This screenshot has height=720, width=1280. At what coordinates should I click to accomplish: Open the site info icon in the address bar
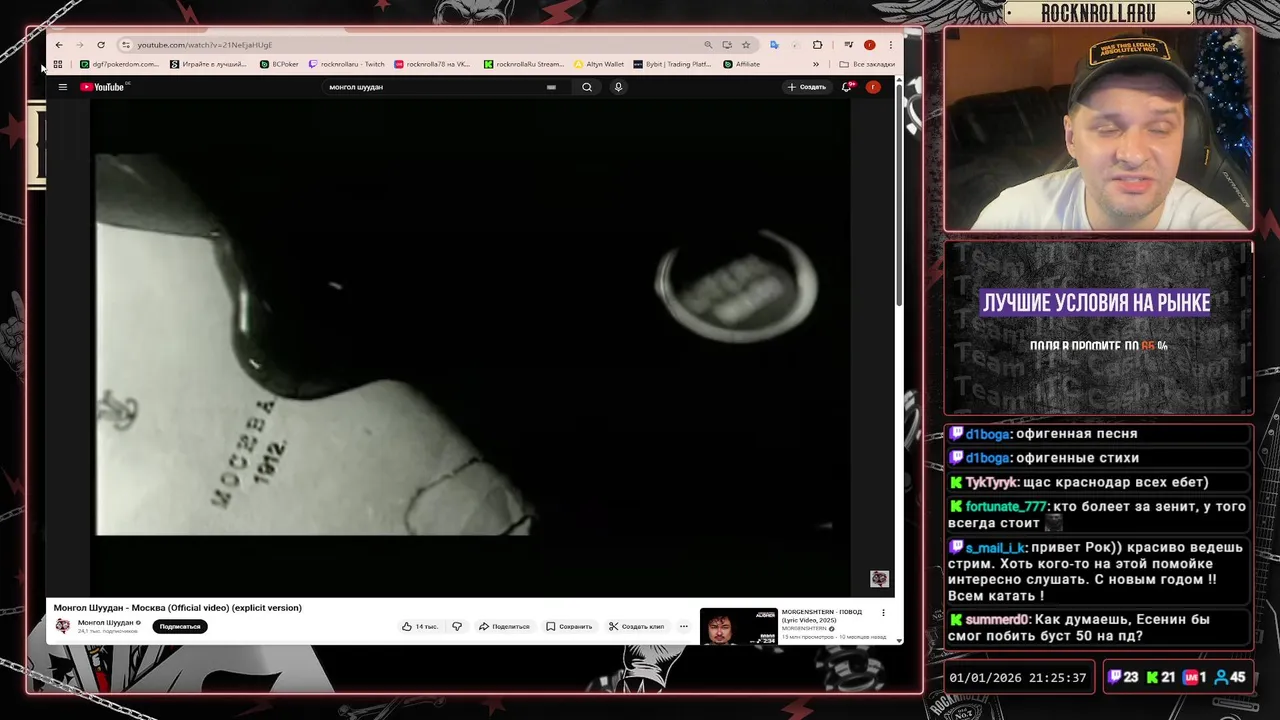click(x=126, y=45)
